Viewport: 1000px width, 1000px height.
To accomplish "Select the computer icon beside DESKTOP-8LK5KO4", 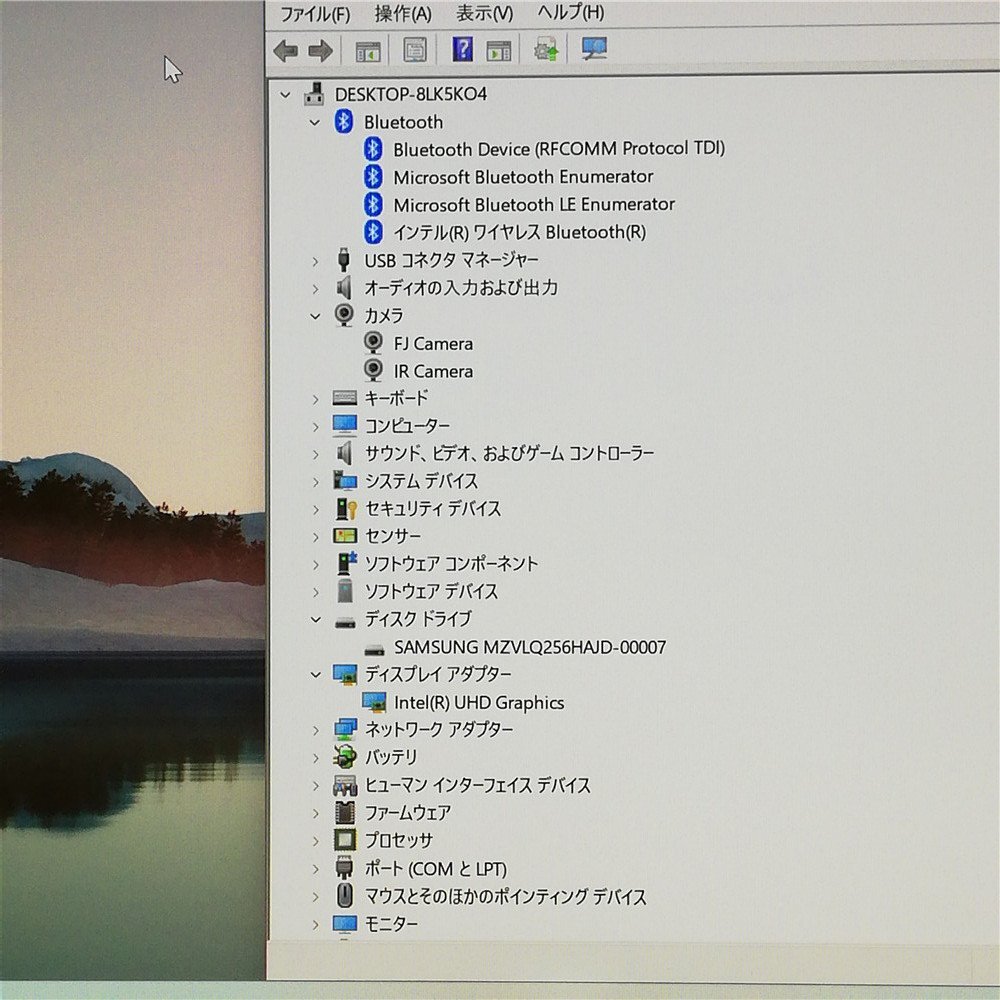I will tap(314, 94).
